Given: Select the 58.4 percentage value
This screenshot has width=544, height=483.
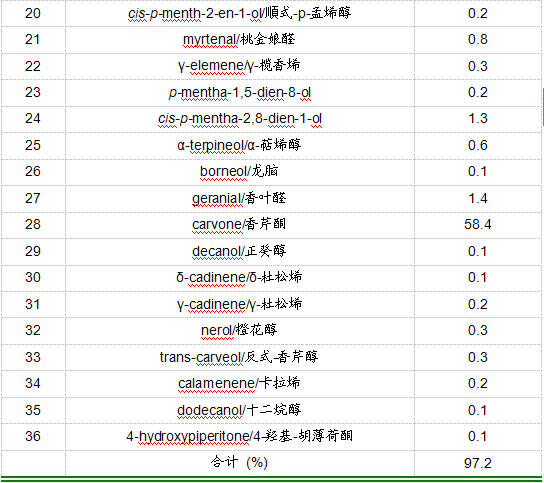Looking at the screenshot, I should (x=477, y=224).
